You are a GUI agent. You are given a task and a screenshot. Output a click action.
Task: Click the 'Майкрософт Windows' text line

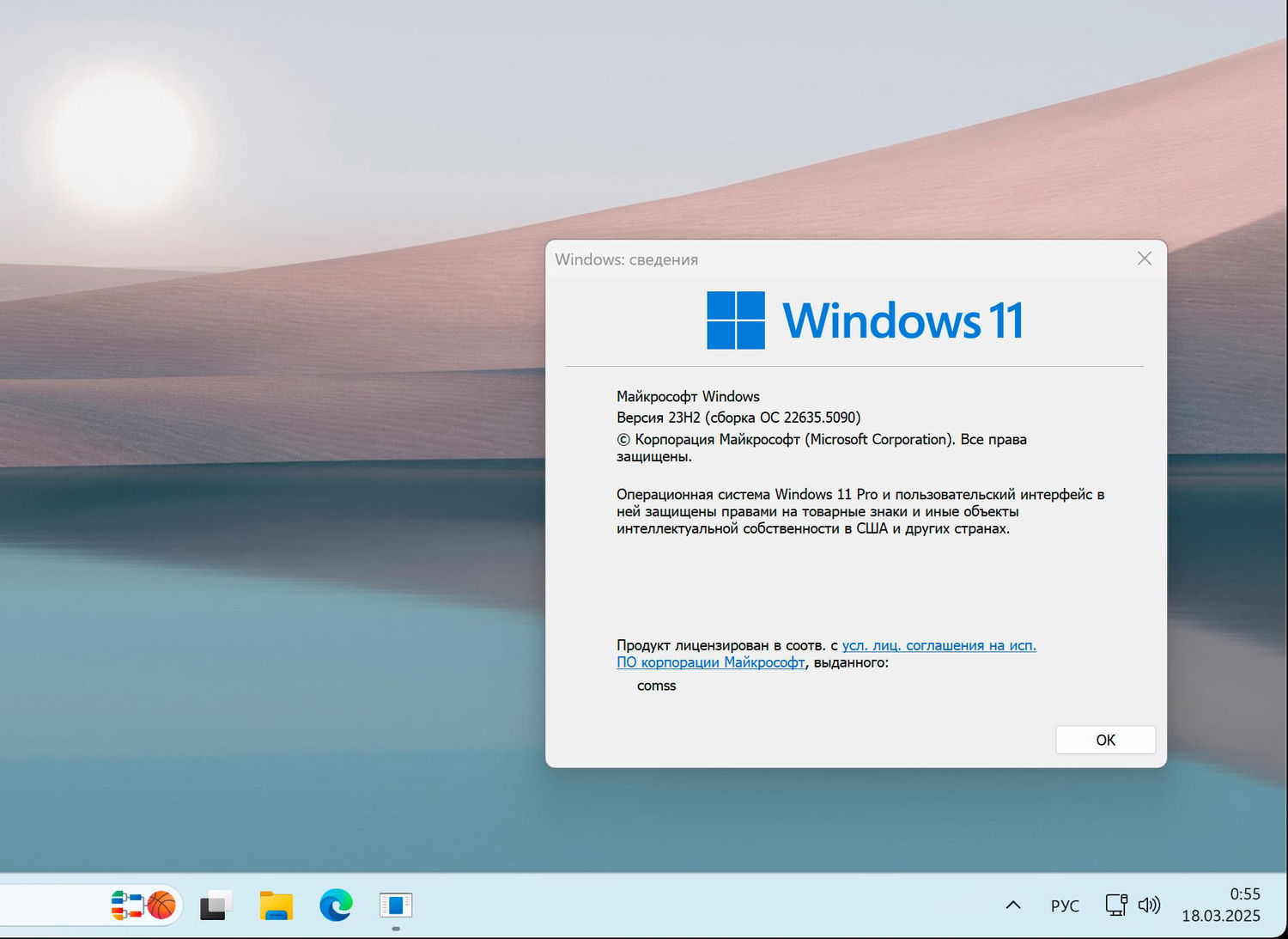pos(688,396)
